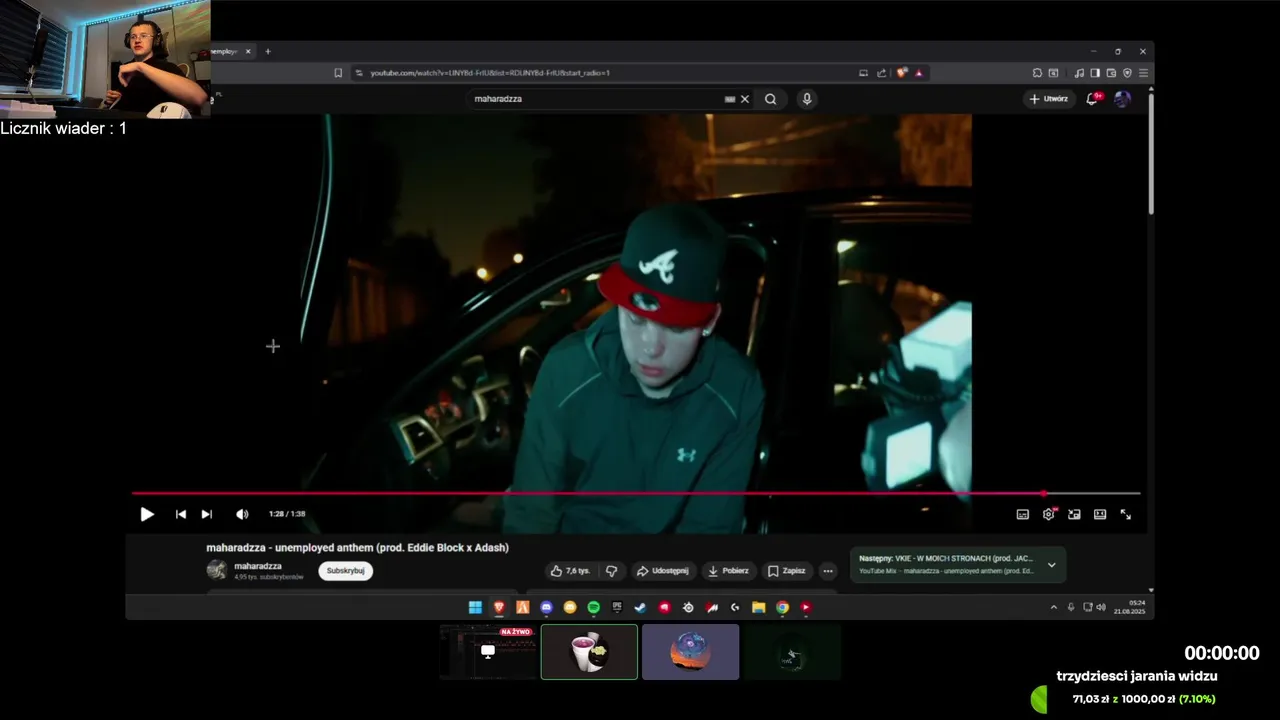Viewport: 1280px width, 720px height.
Task: Click the red video progress bar
Action: click(636, 493)
